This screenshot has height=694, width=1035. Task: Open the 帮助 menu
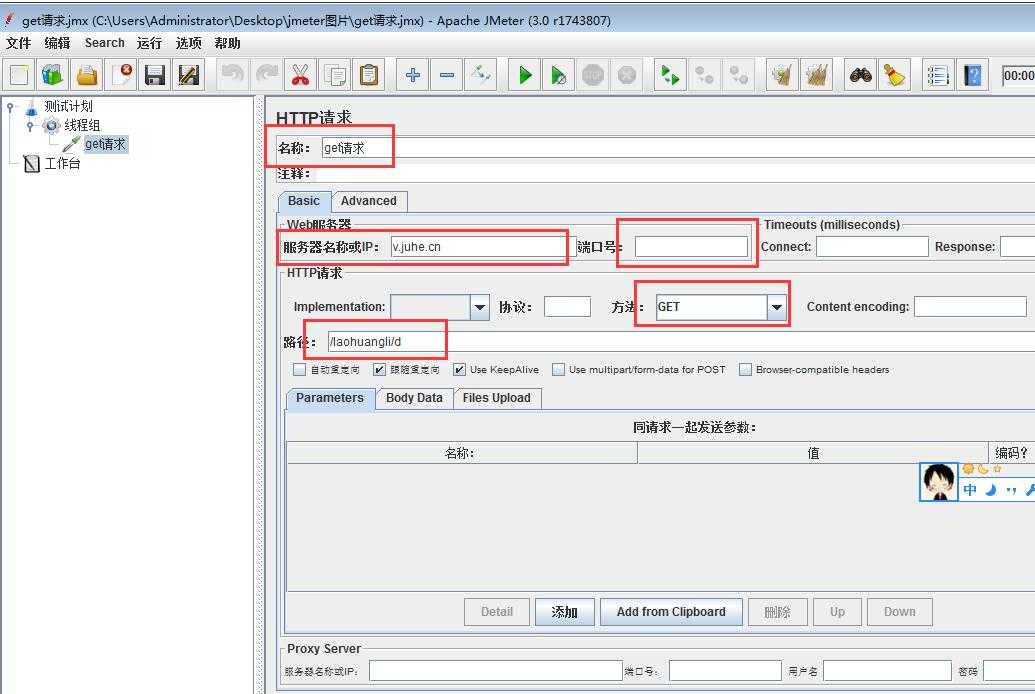(227, 43)
